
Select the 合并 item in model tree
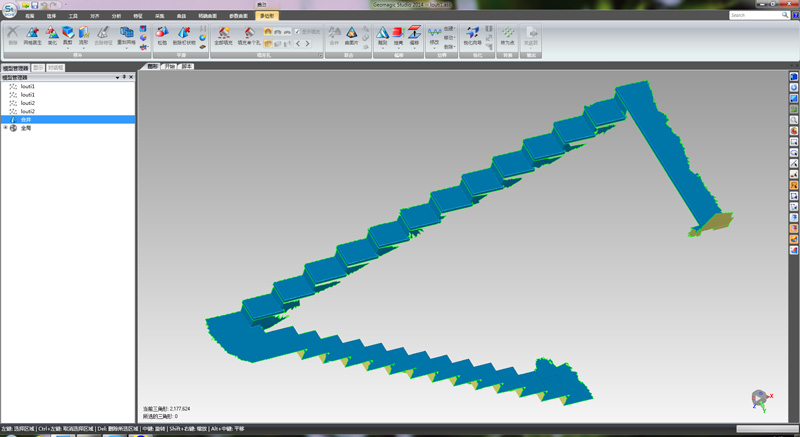(26, 119)
